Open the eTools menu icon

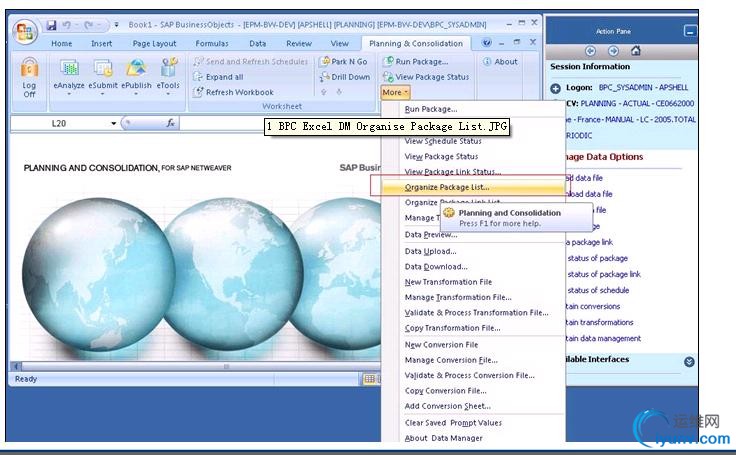(168, 75)
